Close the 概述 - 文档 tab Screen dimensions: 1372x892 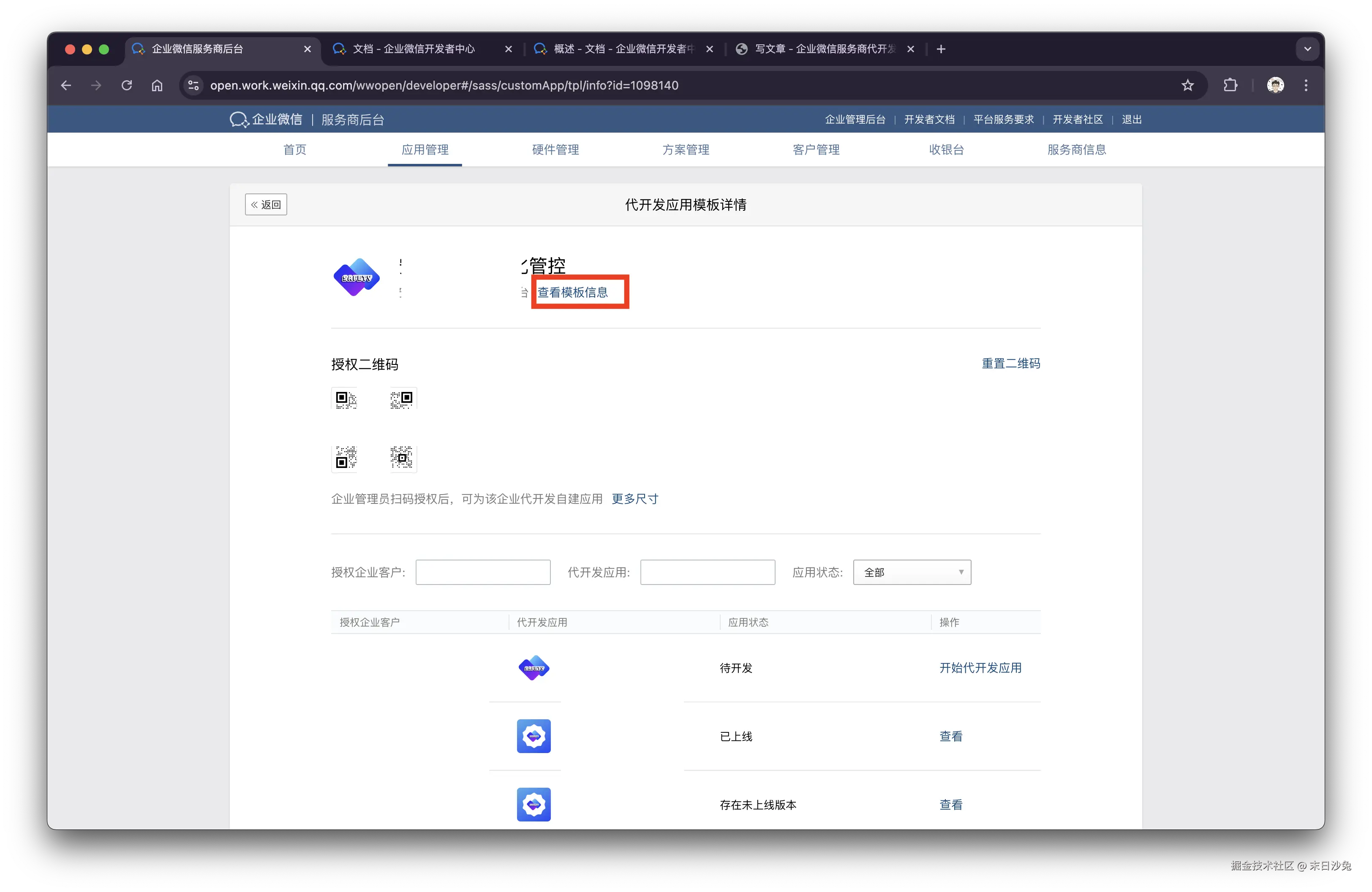coord(710,49)
